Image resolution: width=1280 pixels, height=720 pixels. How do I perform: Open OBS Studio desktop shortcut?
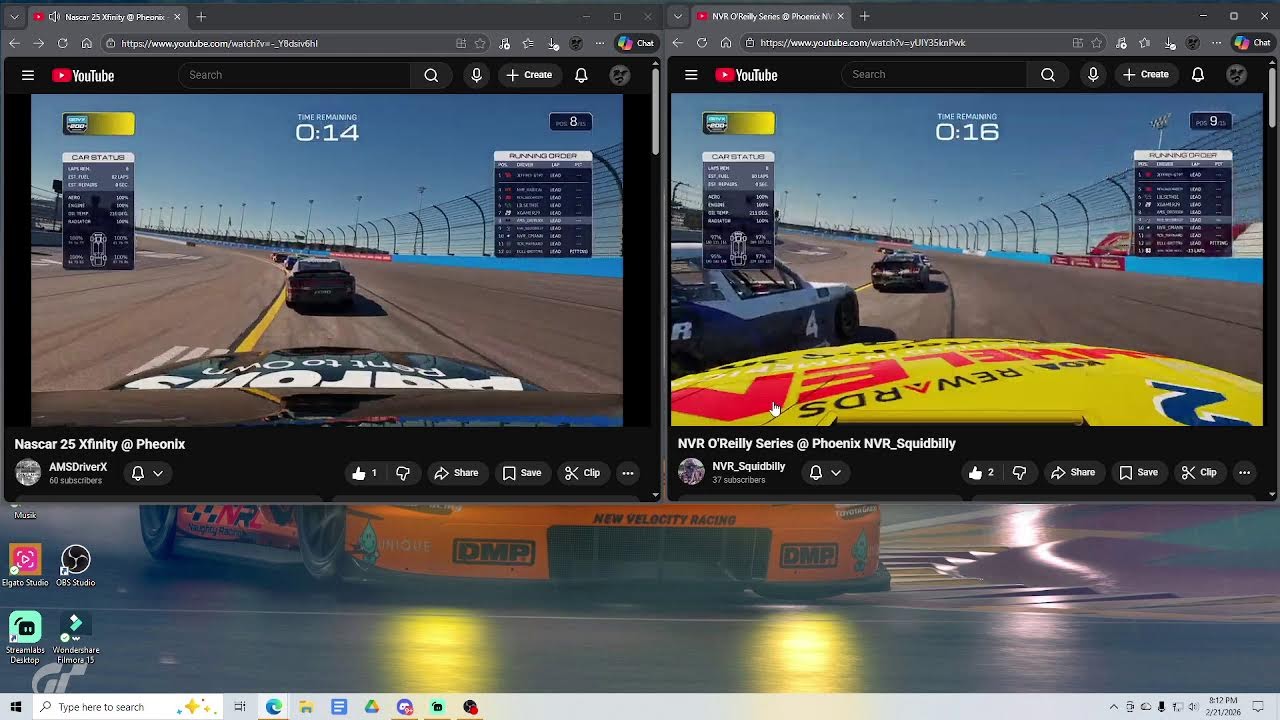75,566
